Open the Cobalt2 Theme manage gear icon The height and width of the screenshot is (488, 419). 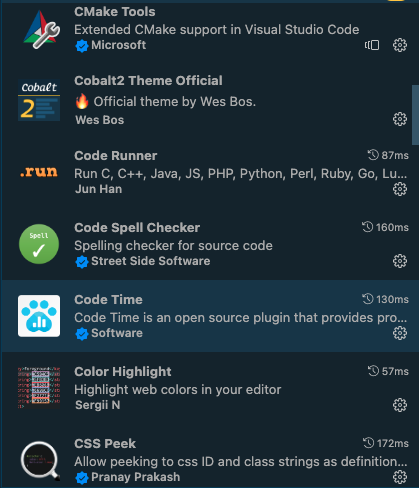click(x=400, y=119)
